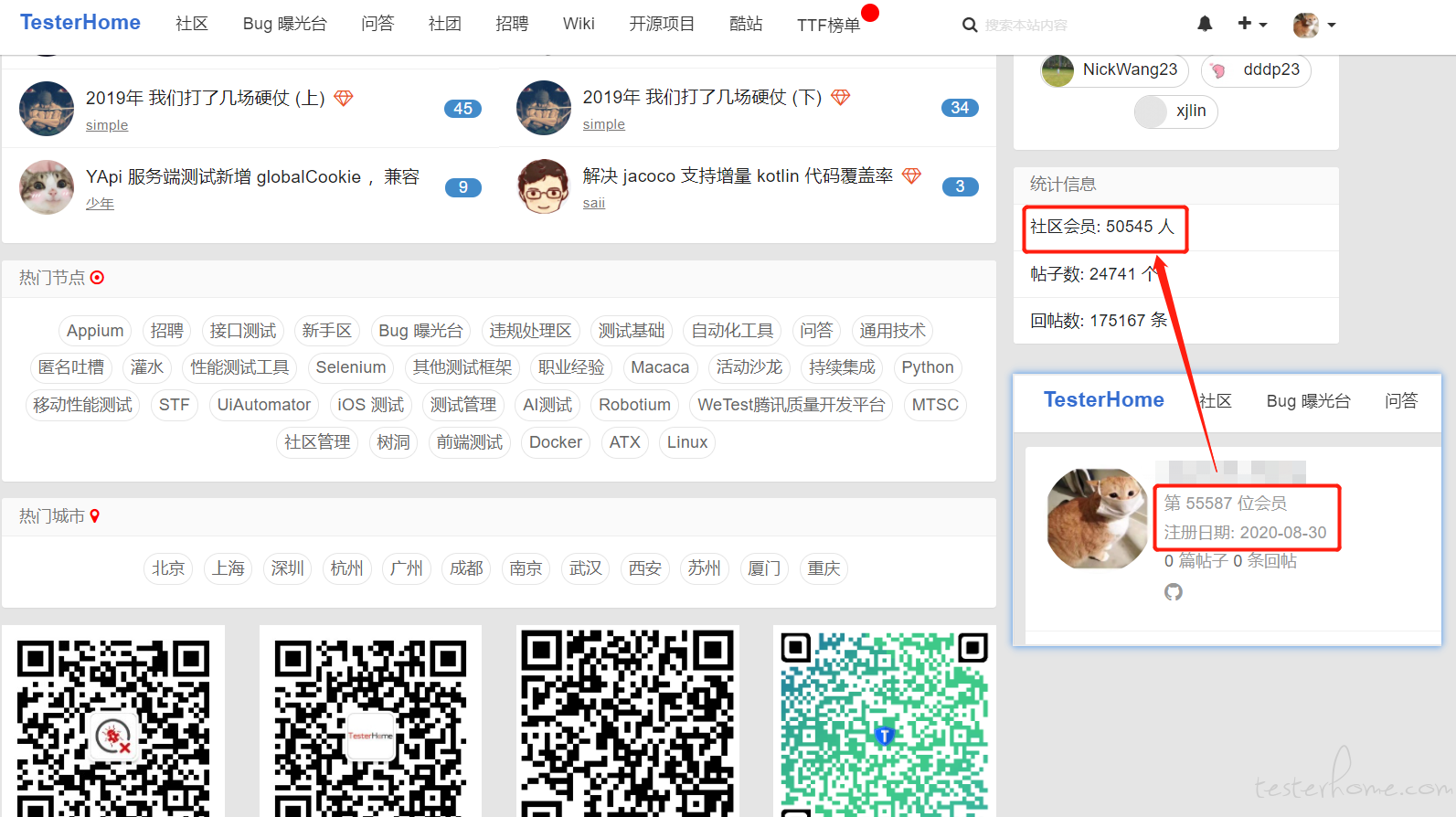1456x817 pixels.
Task: Click the QR code with the bug icon
Action: point(113,721)
